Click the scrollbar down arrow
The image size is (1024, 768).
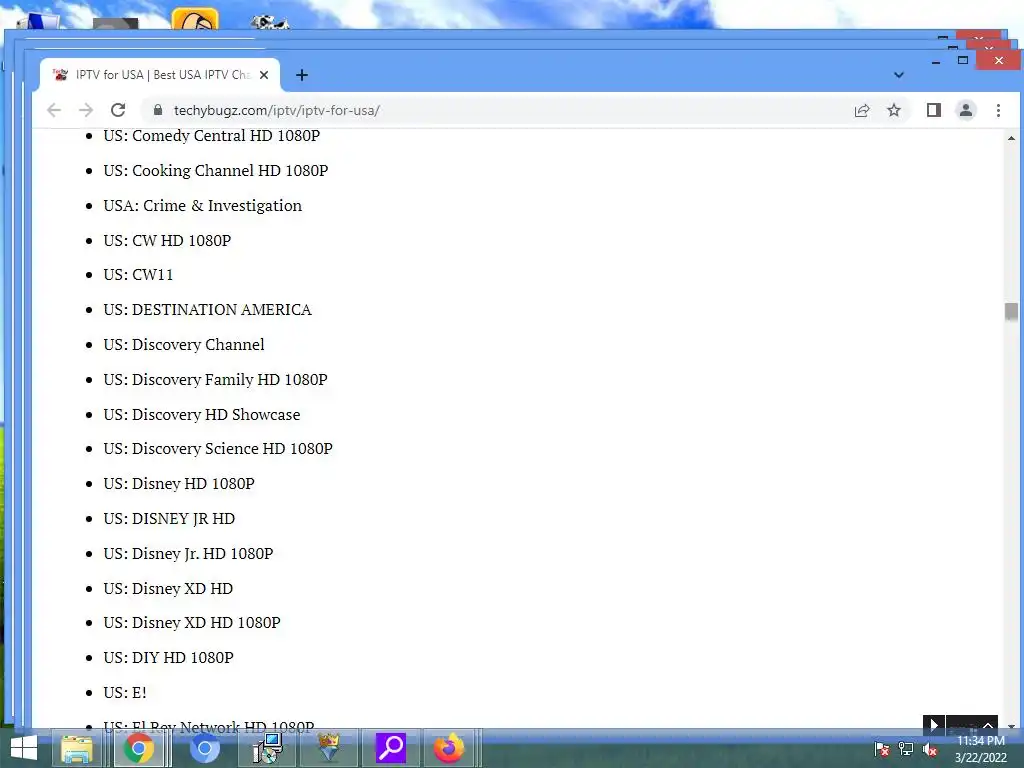click(1011, 726)
